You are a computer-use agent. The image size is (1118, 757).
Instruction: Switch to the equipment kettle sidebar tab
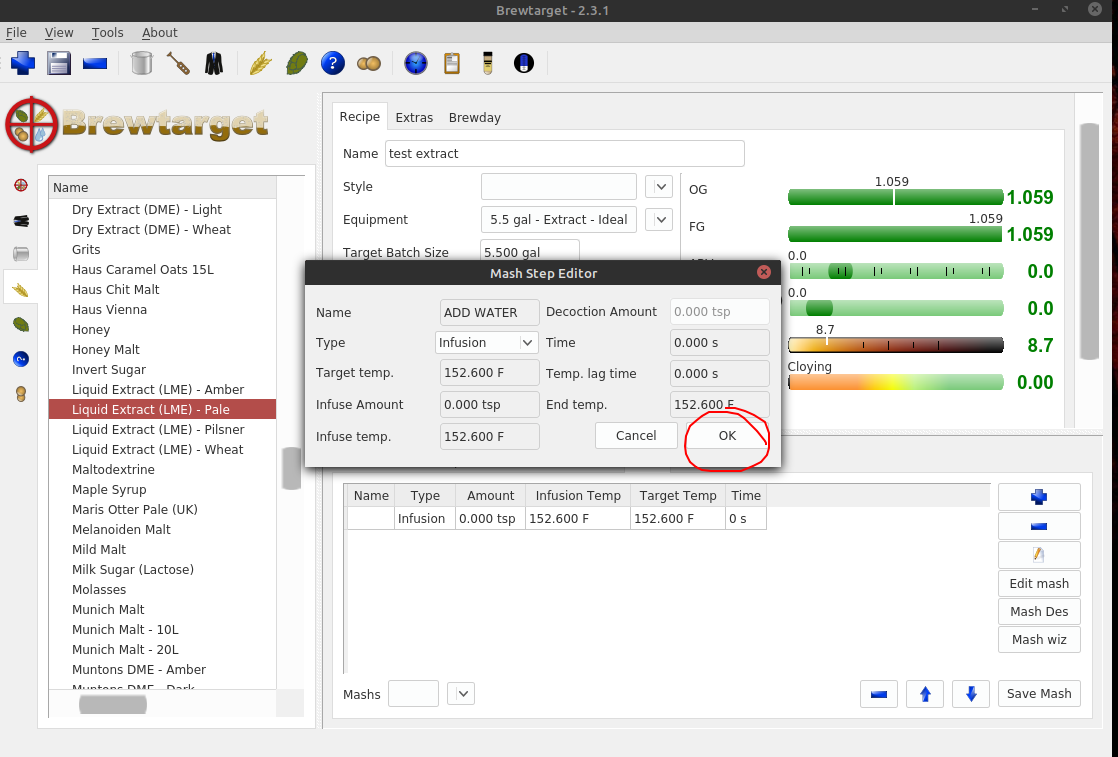21,254
